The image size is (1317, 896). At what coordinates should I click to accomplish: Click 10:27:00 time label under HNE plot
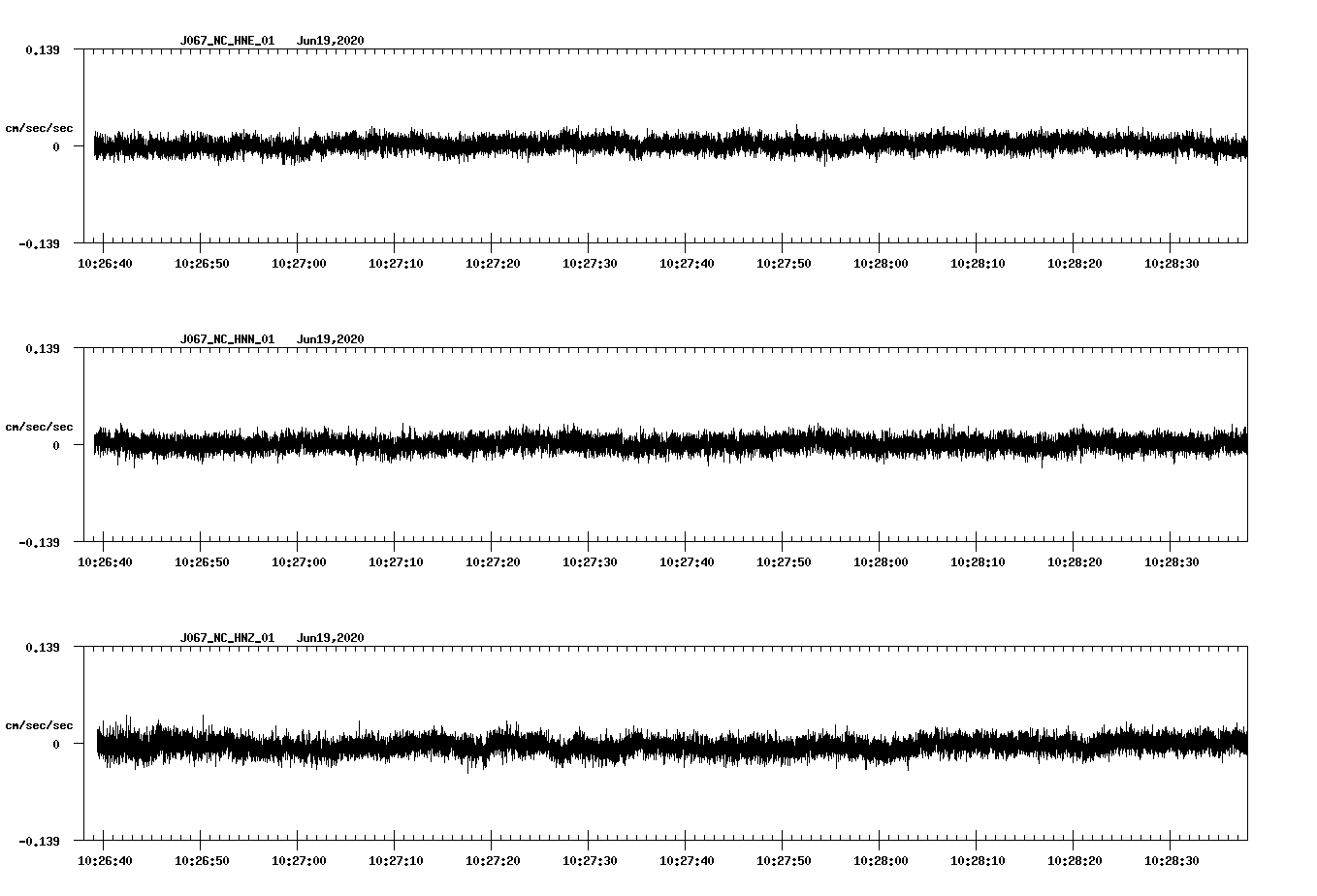coord(299,264)
